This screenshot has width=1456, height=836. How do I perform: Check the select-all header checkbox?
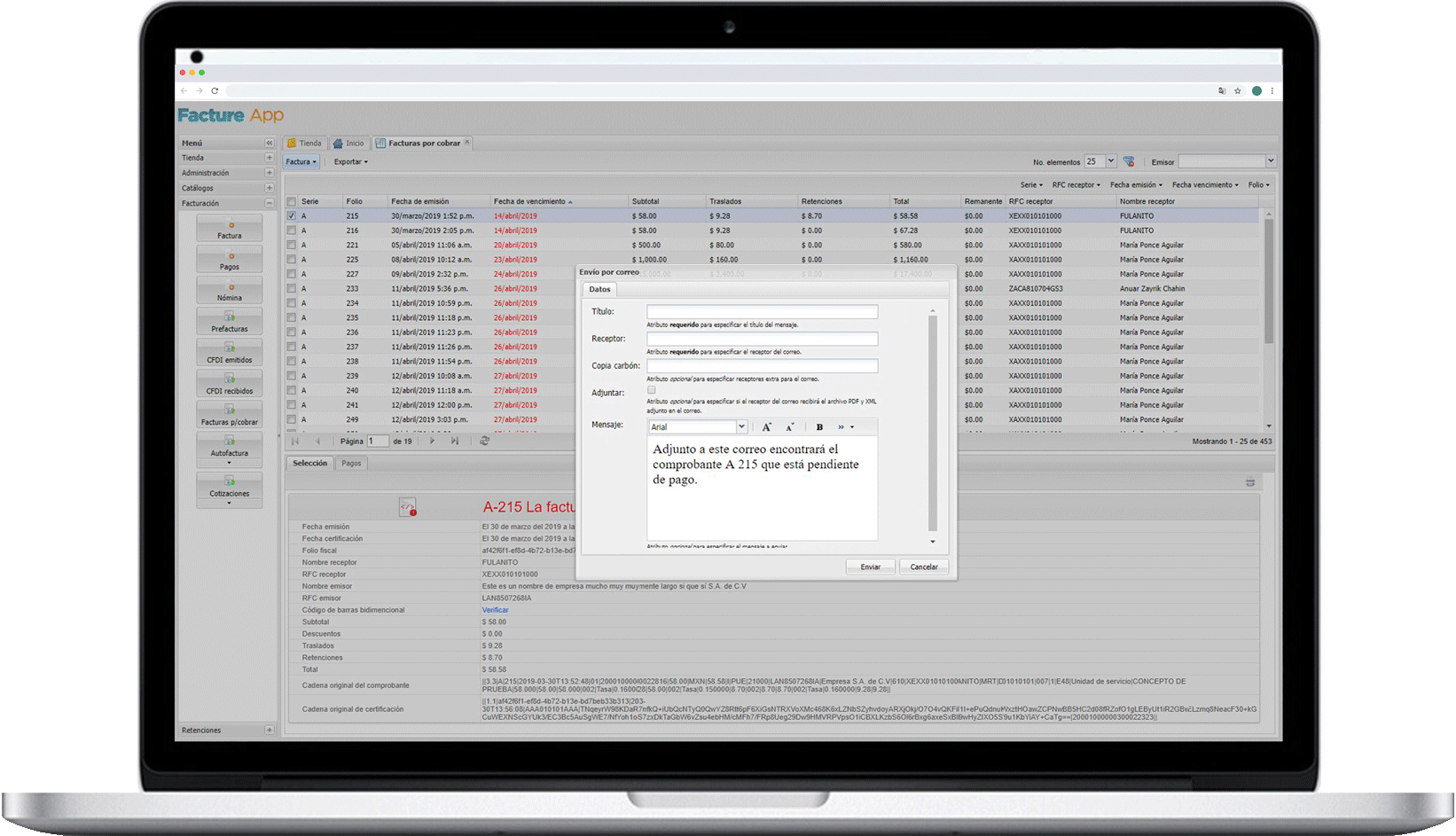click(292, 201)
